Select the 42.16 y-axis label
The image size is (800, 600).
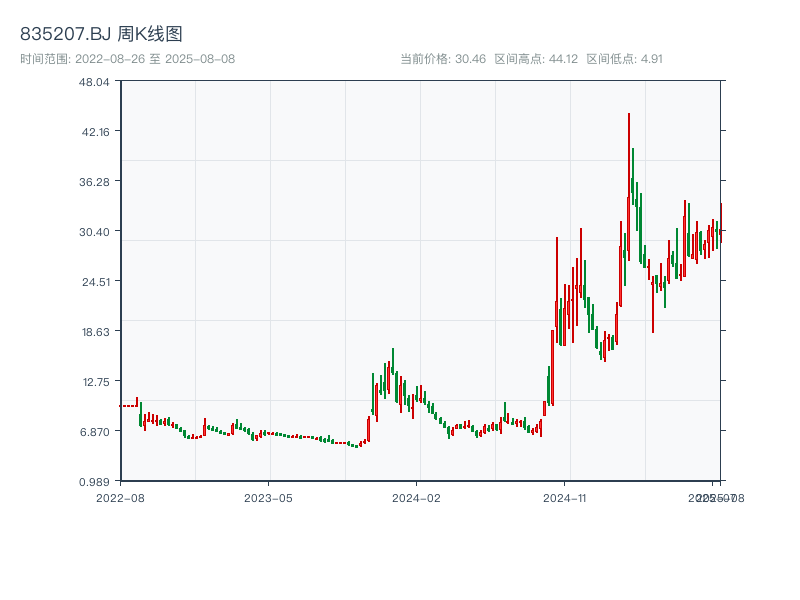tap(95, 132)
